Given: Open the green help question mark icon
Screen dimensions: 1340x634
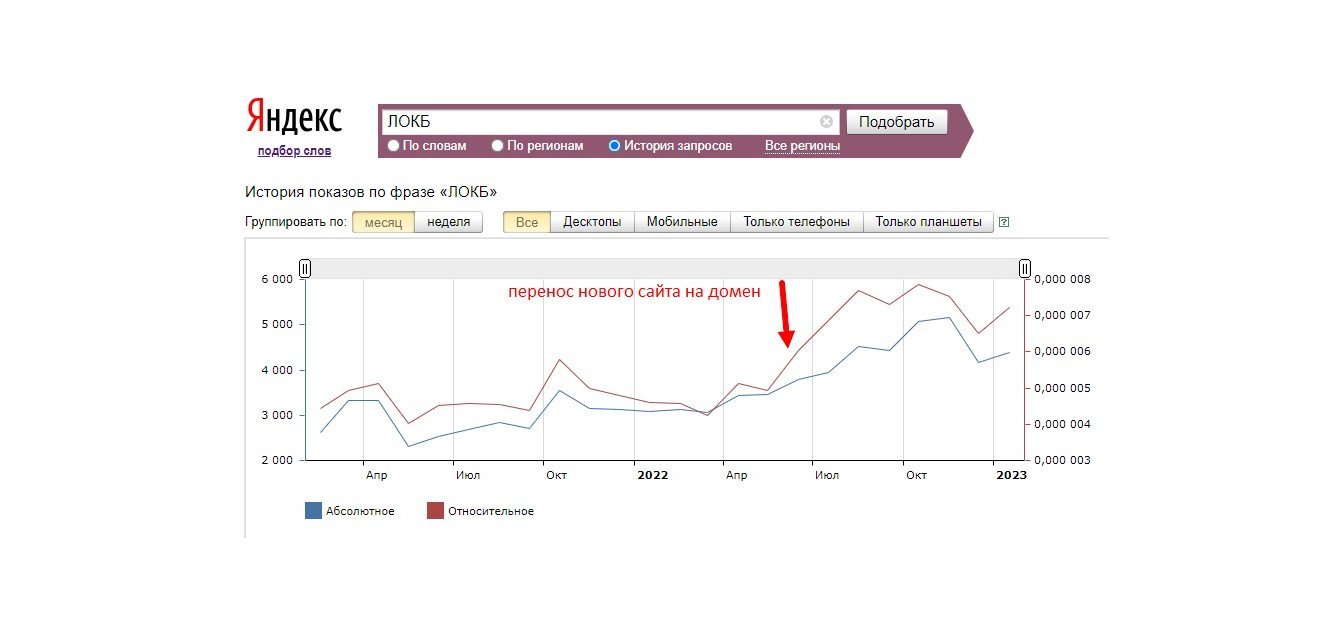Looking at the screenshot, I should [x=1004, y=222].
